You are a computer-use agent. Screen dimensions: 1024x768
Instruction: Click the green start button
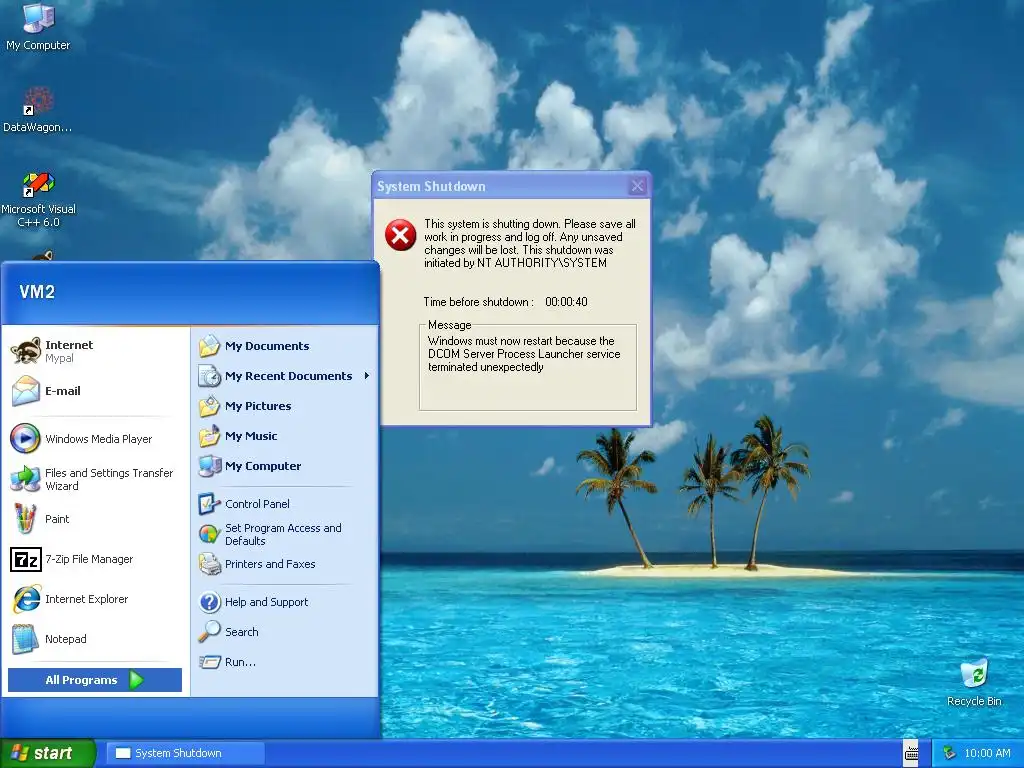tap(48, 753)
